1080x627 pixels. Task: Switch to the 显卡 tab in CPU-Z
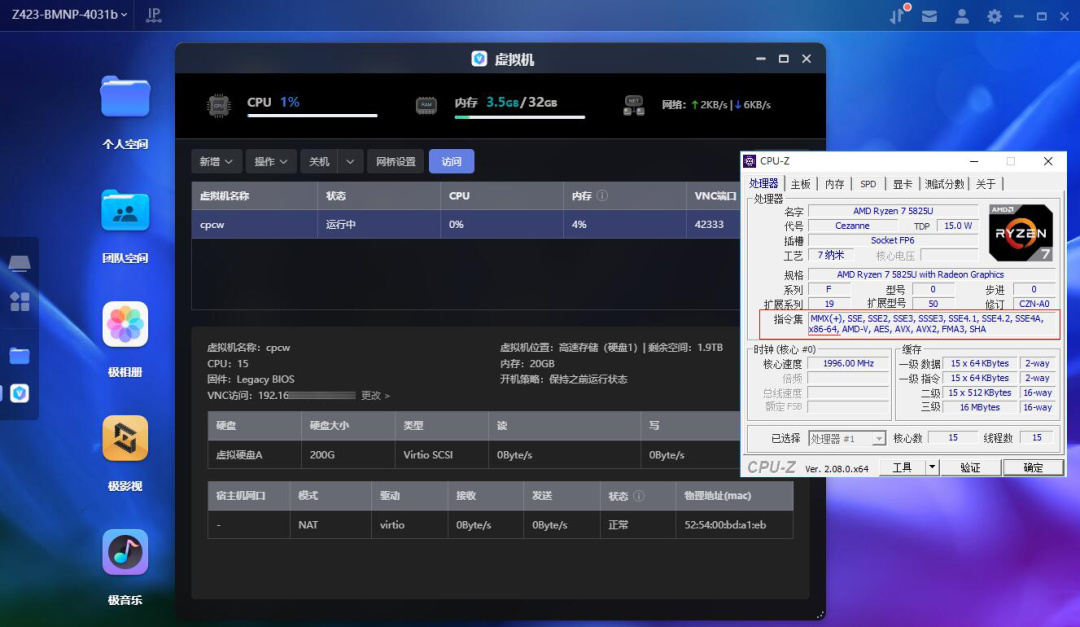(x=902, y=184)
